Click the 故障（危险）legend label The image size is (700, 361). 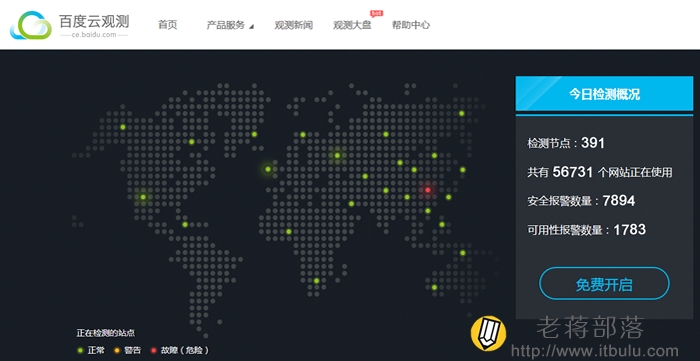pyautogui.click(x=185, y=350)
